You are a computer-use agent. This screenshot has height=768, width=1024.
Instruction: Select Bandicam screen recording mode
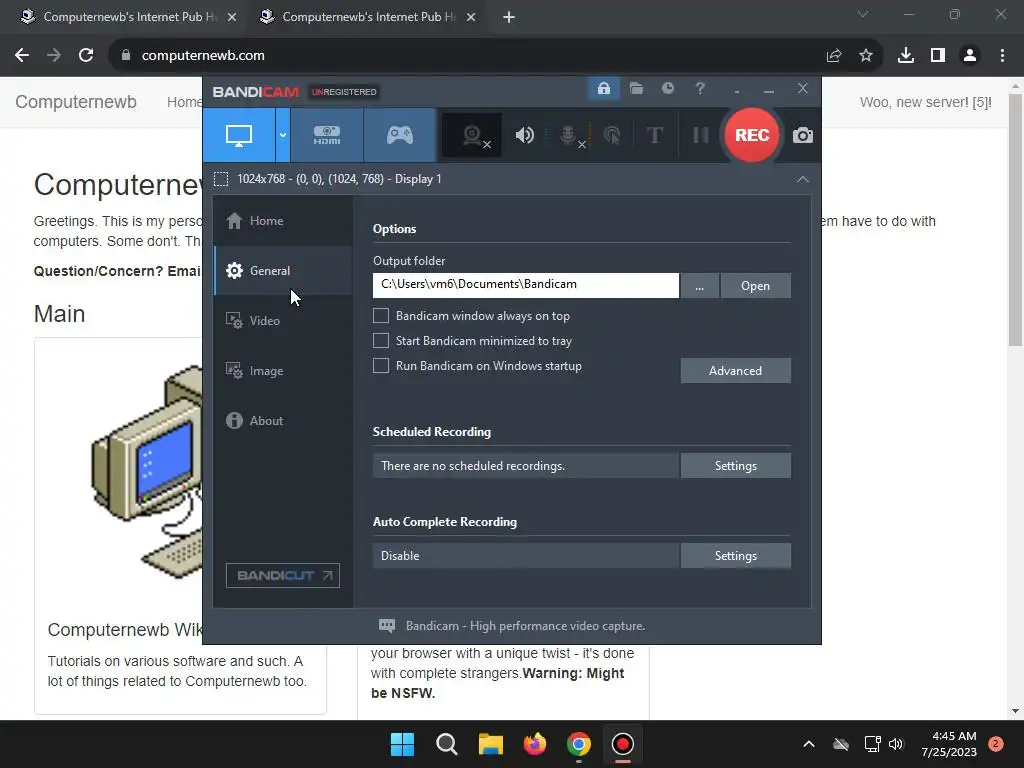239,135
